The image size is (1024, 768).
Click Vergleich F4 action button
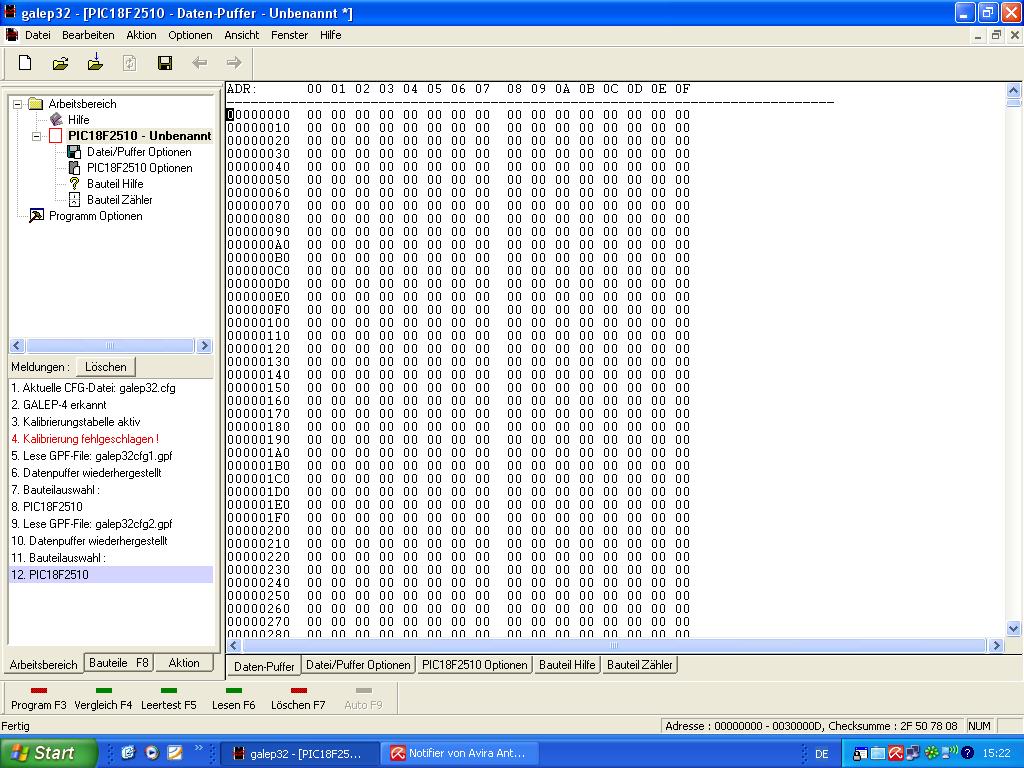(x=103, y=699)
